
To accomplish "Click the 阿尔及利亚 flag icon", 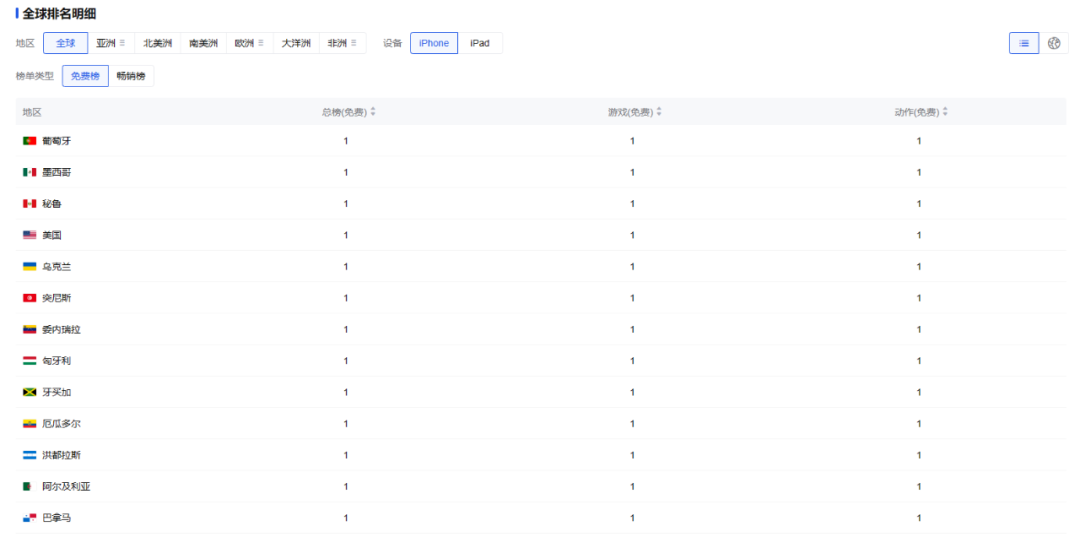I will tap(29, 487).
